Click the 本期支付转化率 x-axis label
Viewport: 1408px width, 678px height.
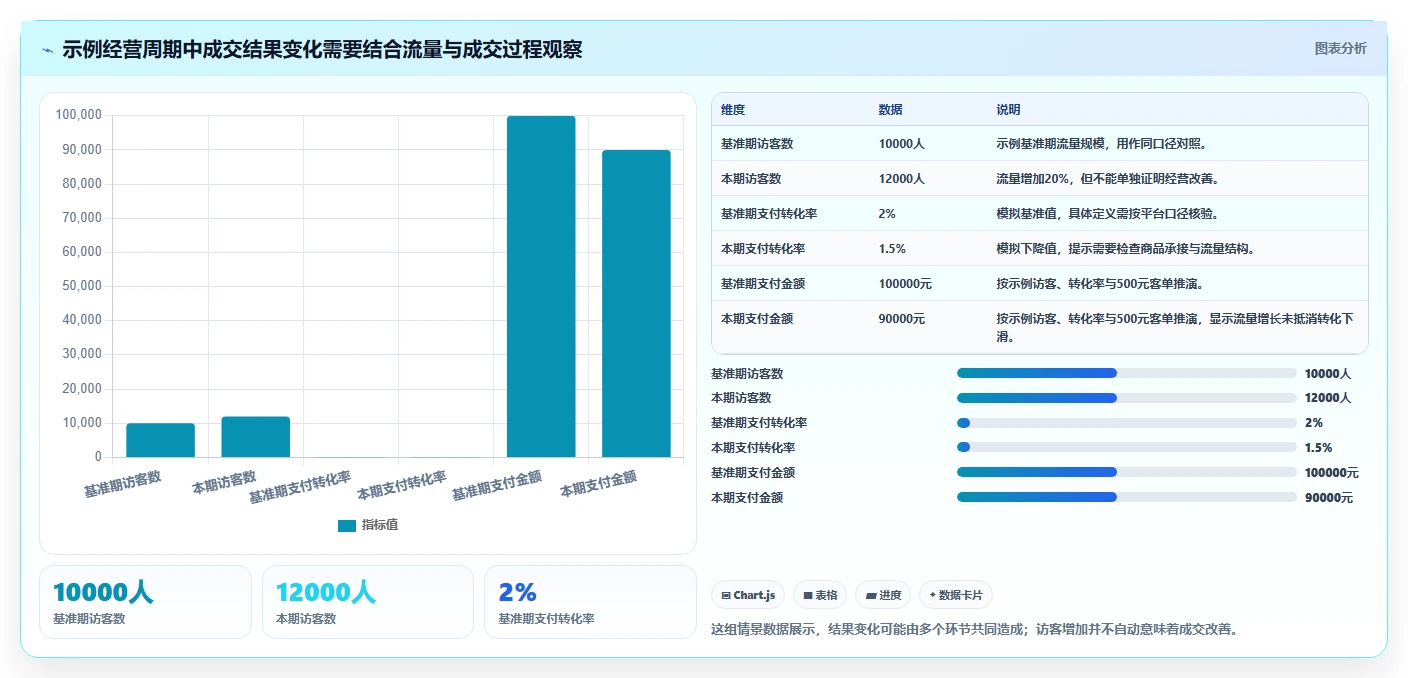[x=402, y=485]
